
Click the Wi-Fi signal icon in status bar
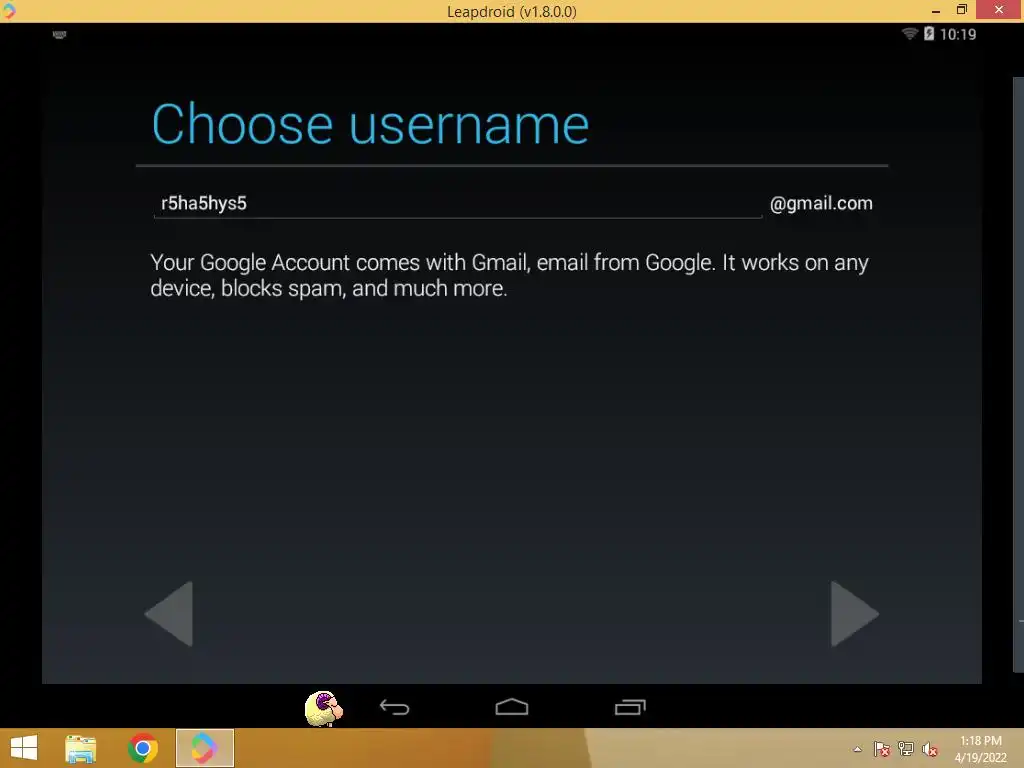point(909,33)
